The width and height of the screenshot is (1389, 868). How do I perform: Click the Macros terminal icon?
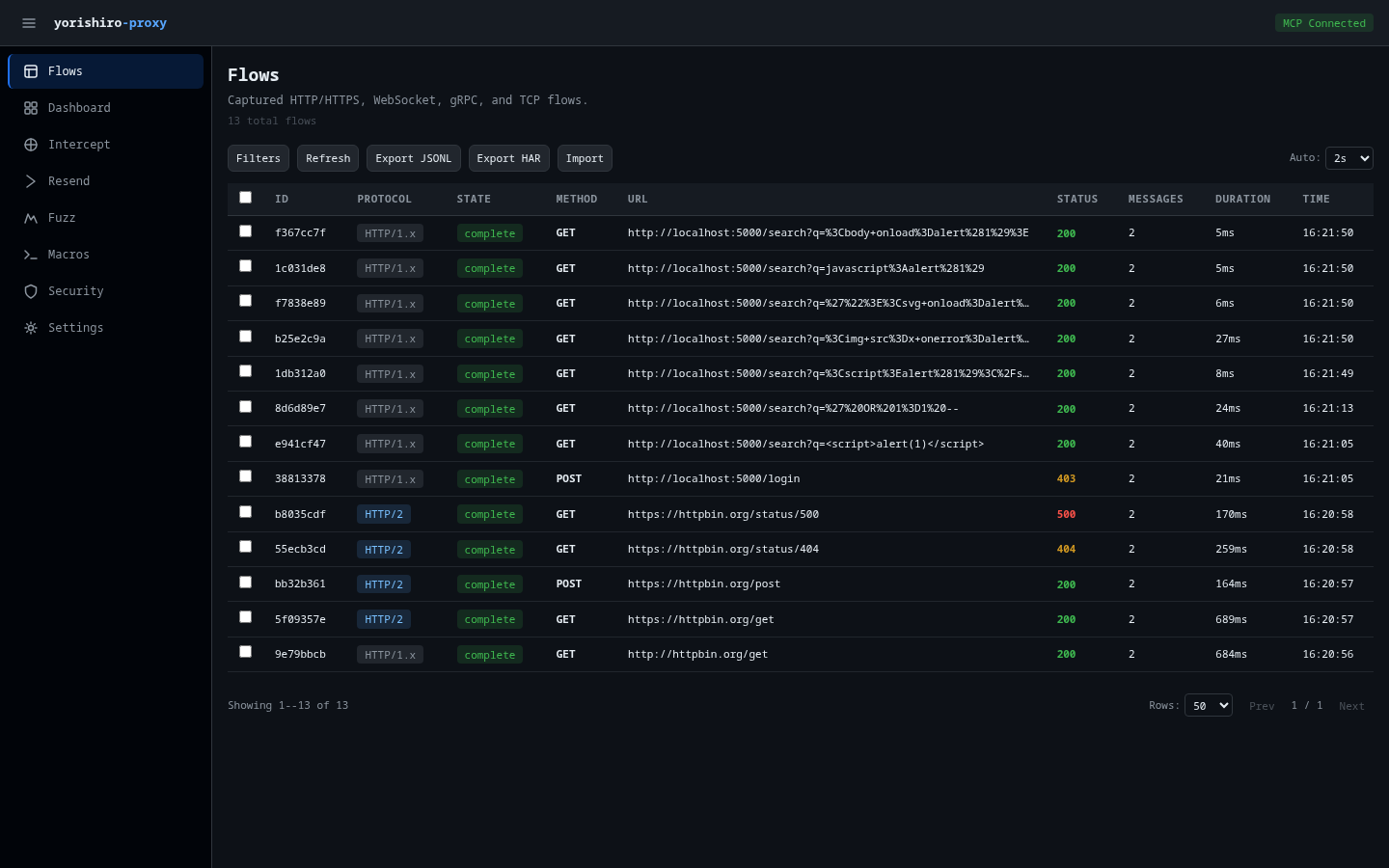point(31,255)
